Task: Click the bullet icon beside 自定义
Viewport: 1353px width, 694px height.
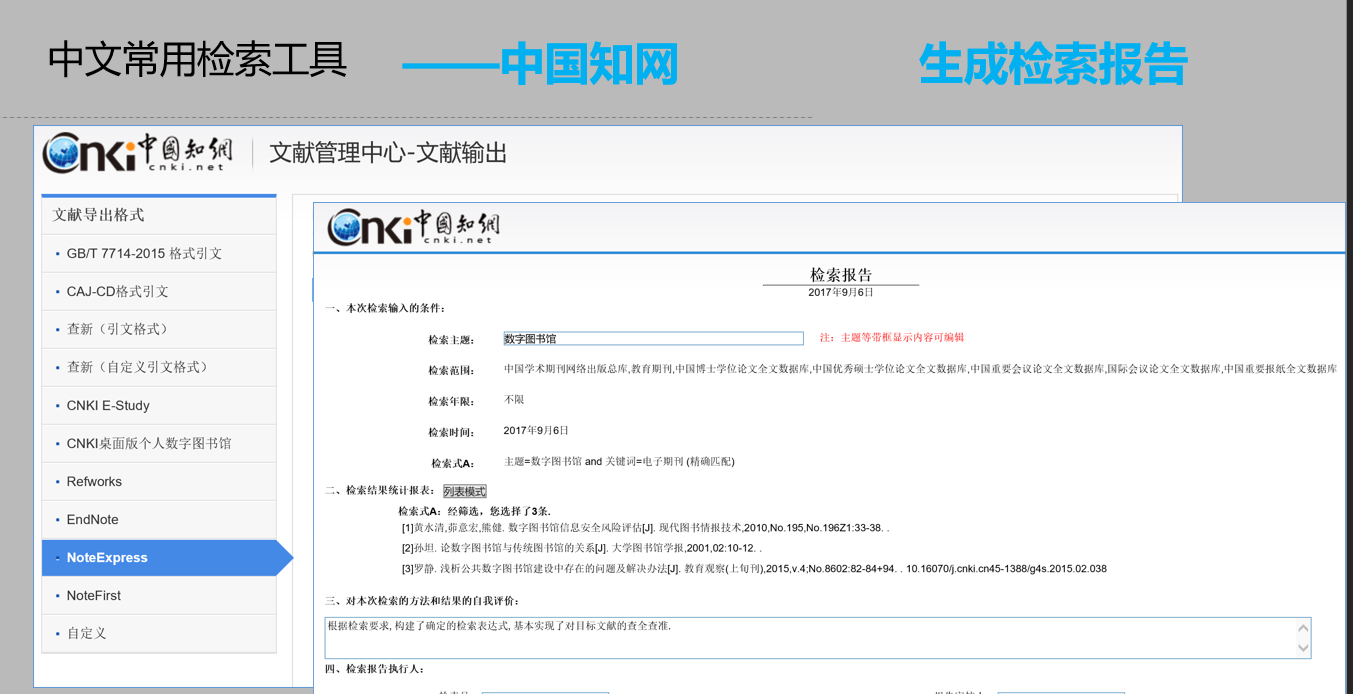Action: (x=58, y=633)
